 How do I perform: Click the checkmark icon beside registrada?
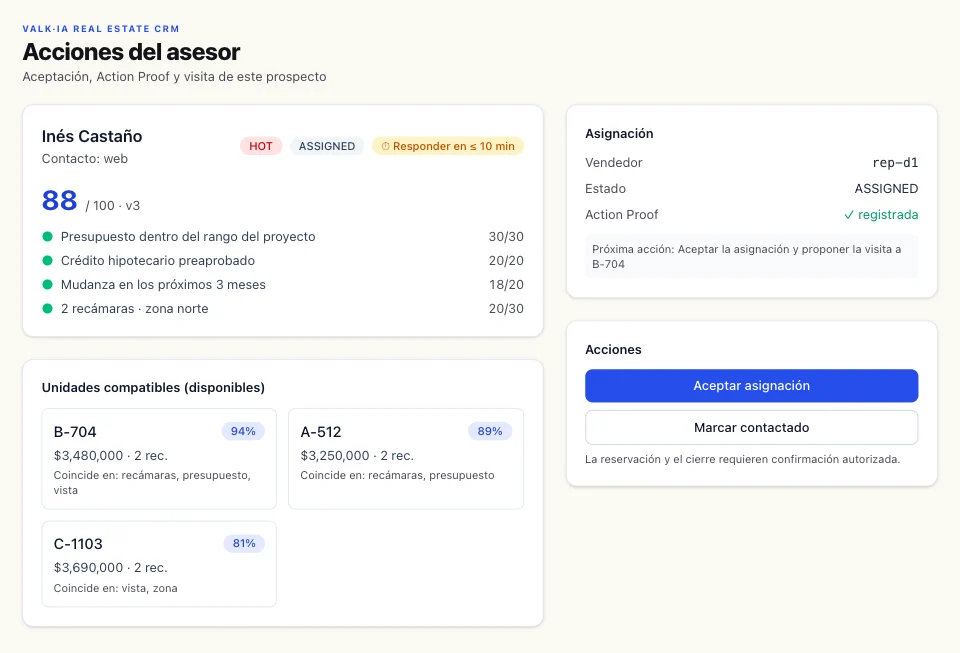click(x=849, y=215)
